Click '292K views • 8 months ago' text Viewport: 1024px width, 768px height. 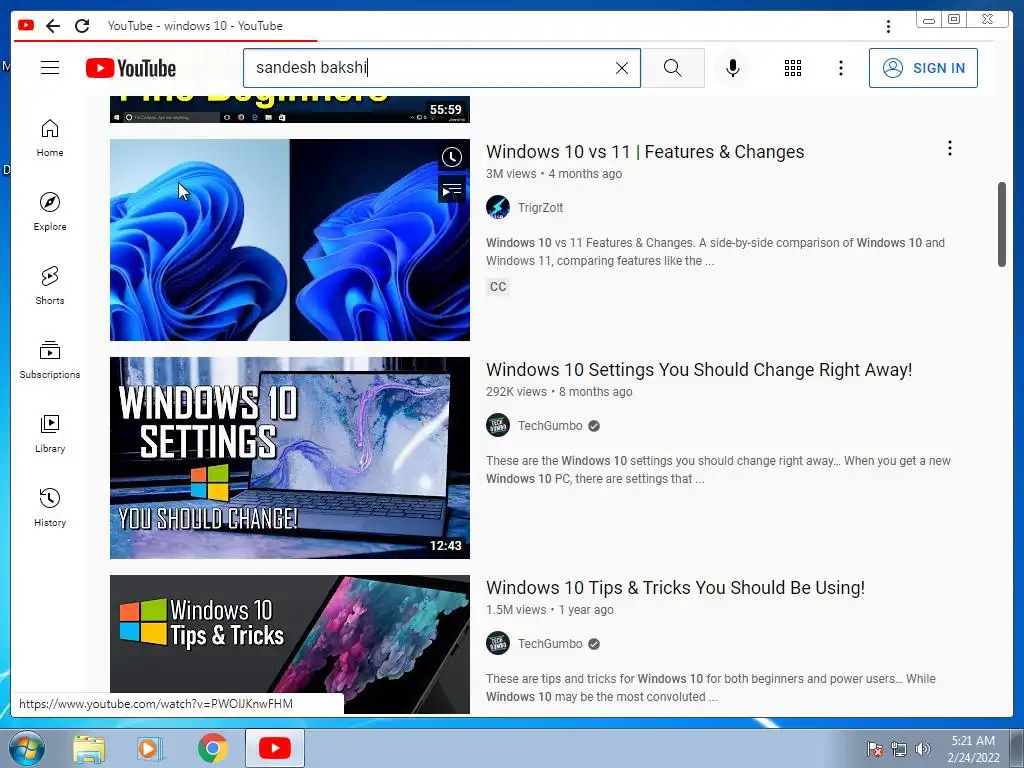559,392
